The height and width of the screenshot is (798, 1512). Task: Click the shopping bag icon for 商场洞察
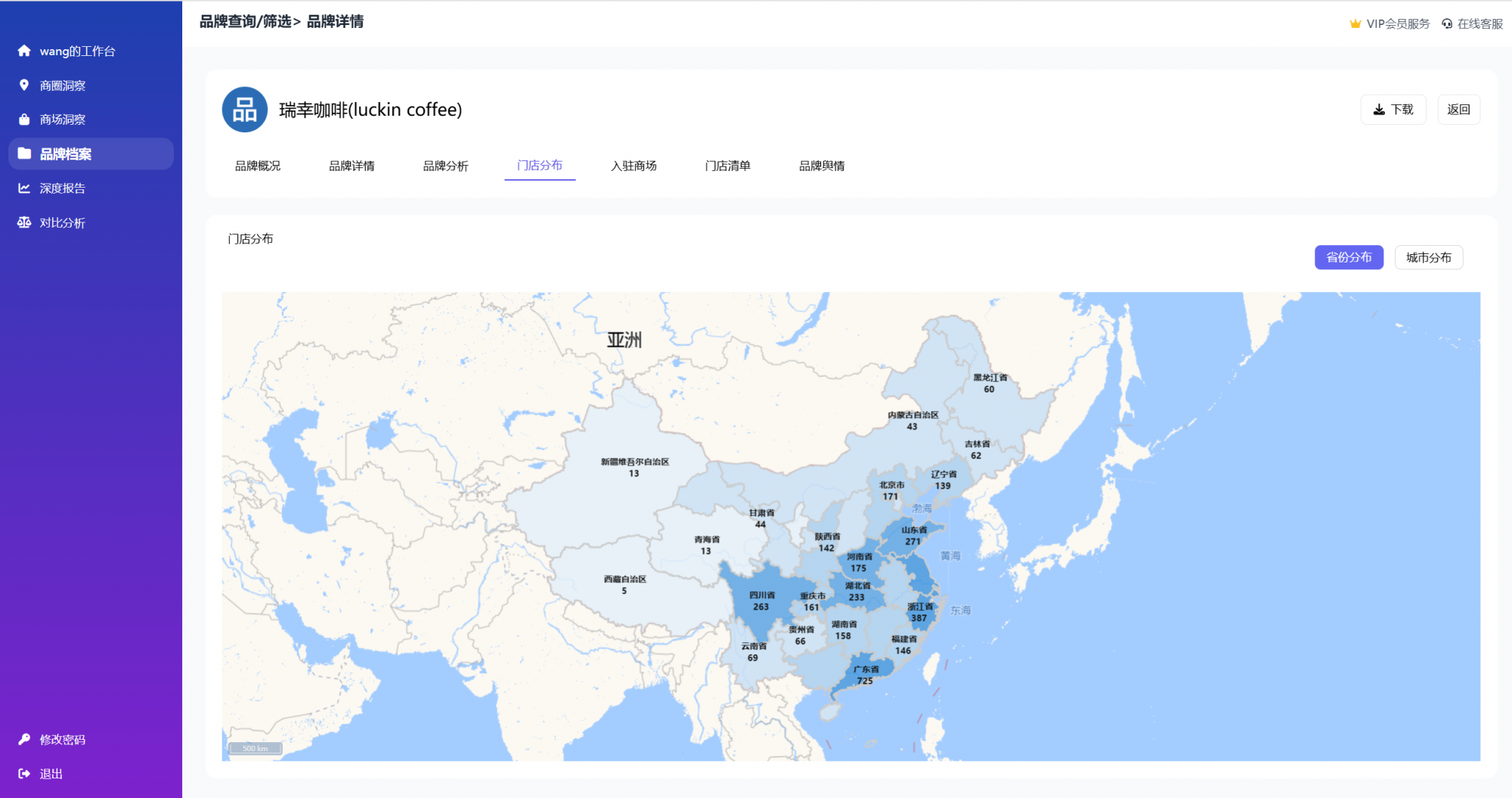pos(24,120)
